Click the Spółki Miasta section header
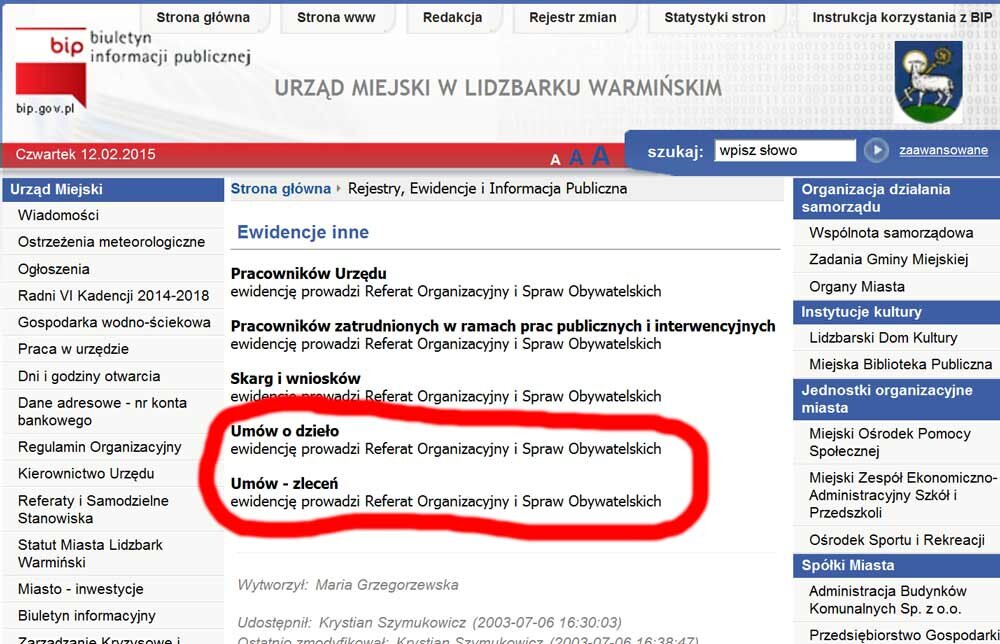The image size is (1000, 644). 897,566
